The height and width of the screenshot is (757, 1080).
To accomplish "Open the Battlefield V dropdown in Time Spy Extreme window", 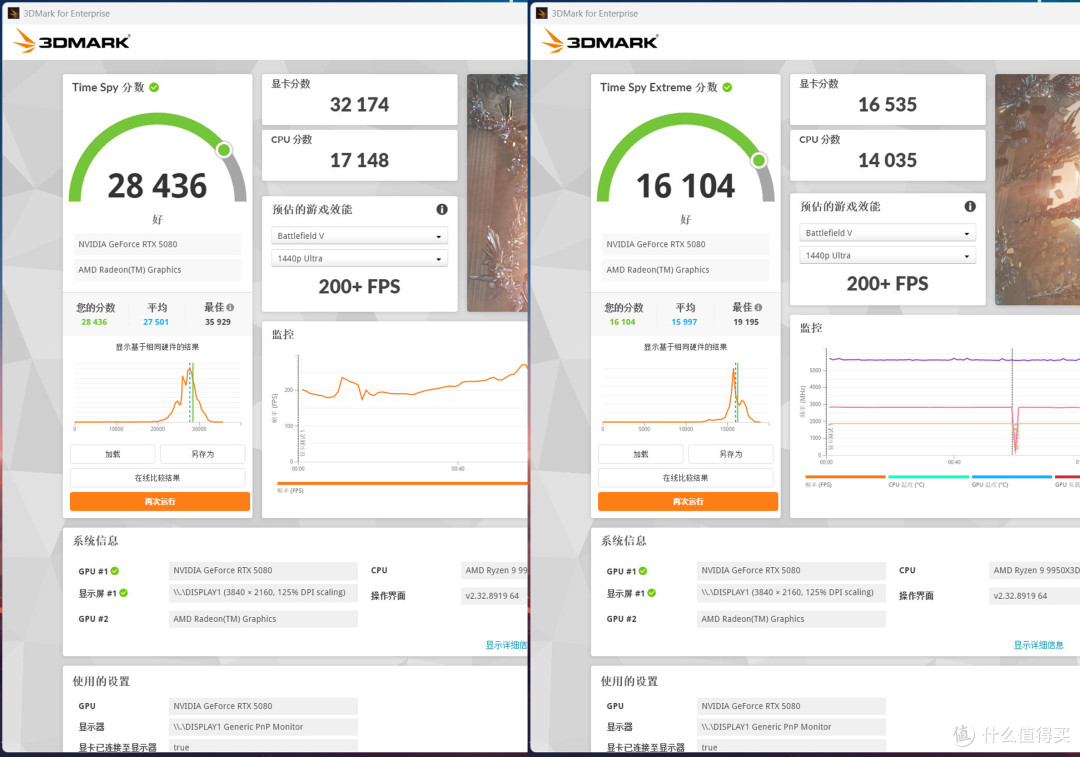I will point(888,233).
